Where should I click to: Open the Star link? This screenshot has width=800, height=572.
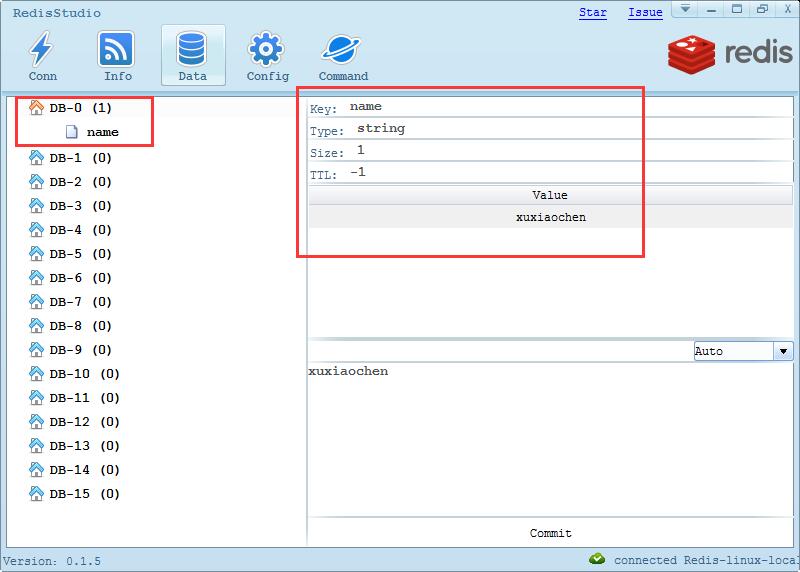pyautogui.click(x=593, y=12)
